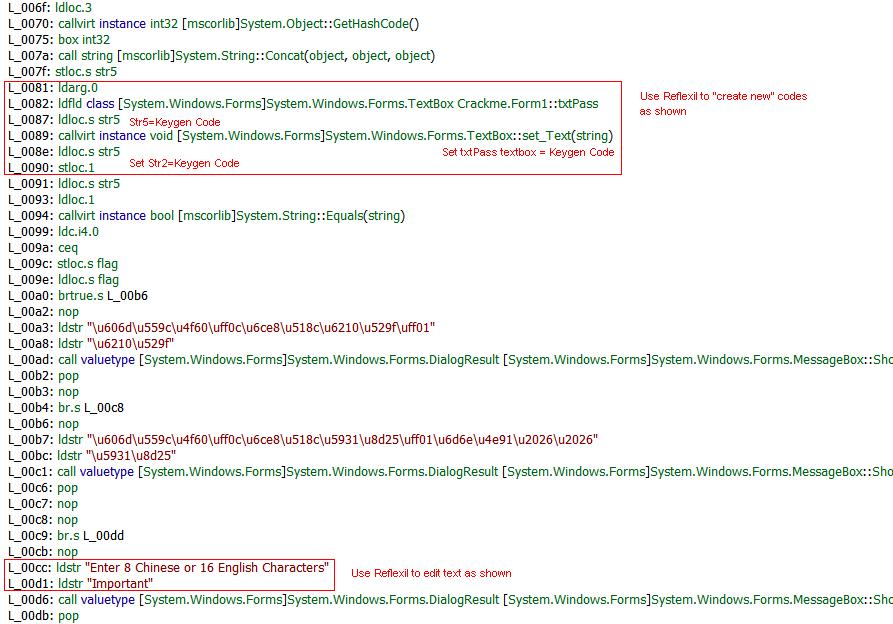Select the line "L_0087: ldloc.s str5"
This screenshot has width=893, height=624.
[x=64, y=120]
